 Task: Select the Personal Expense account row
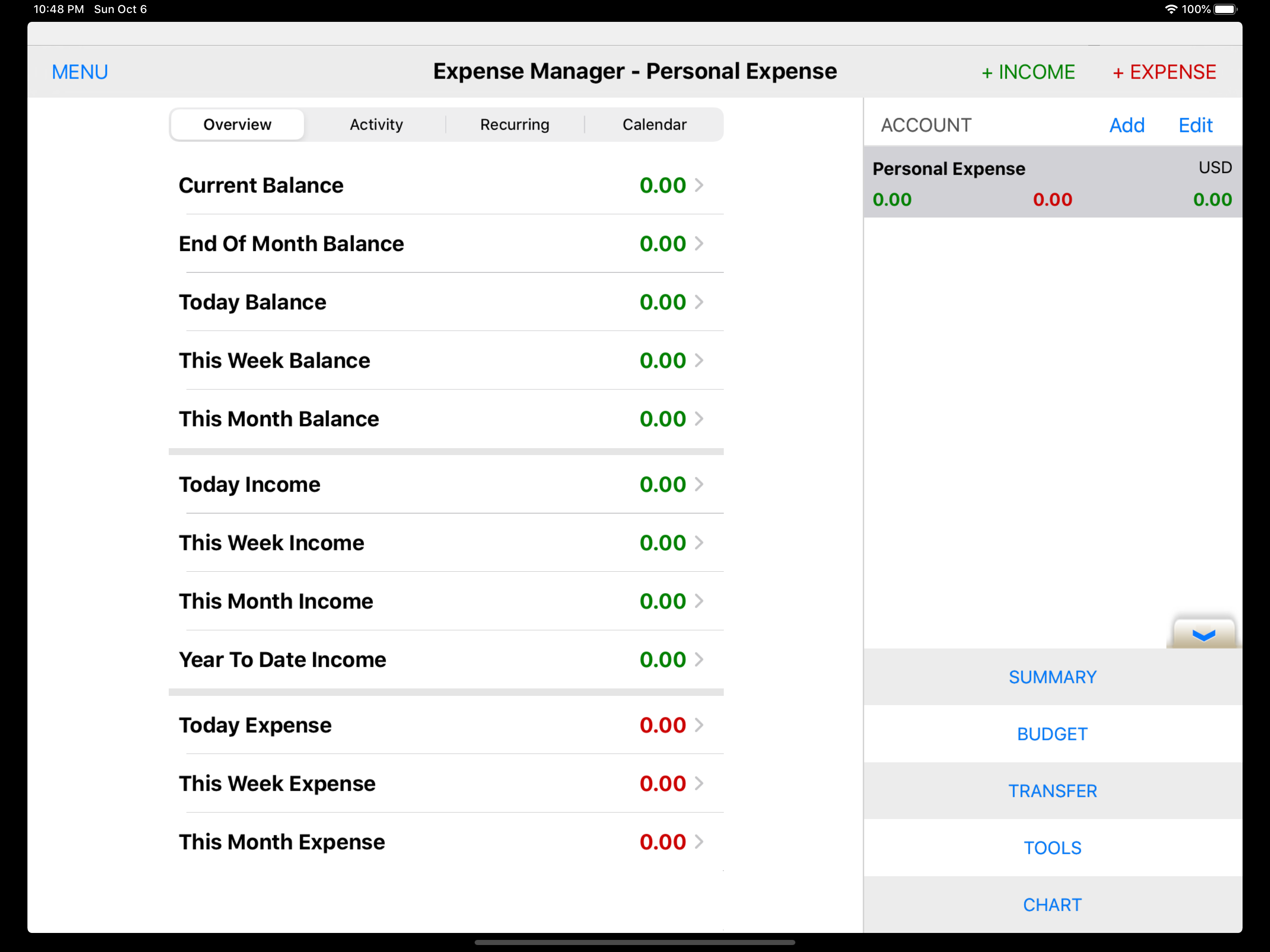tap(1052, 182)
